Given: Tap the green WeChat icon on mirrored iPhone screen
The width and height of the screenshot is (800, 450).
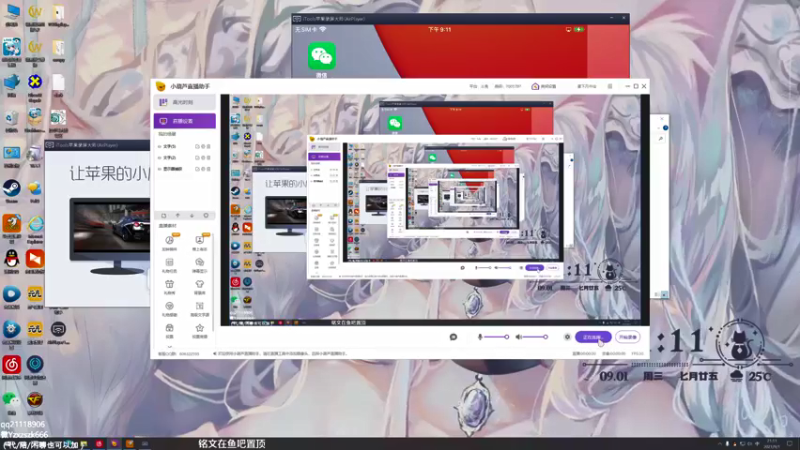Looking at the screenshot, I should (322, 56).
